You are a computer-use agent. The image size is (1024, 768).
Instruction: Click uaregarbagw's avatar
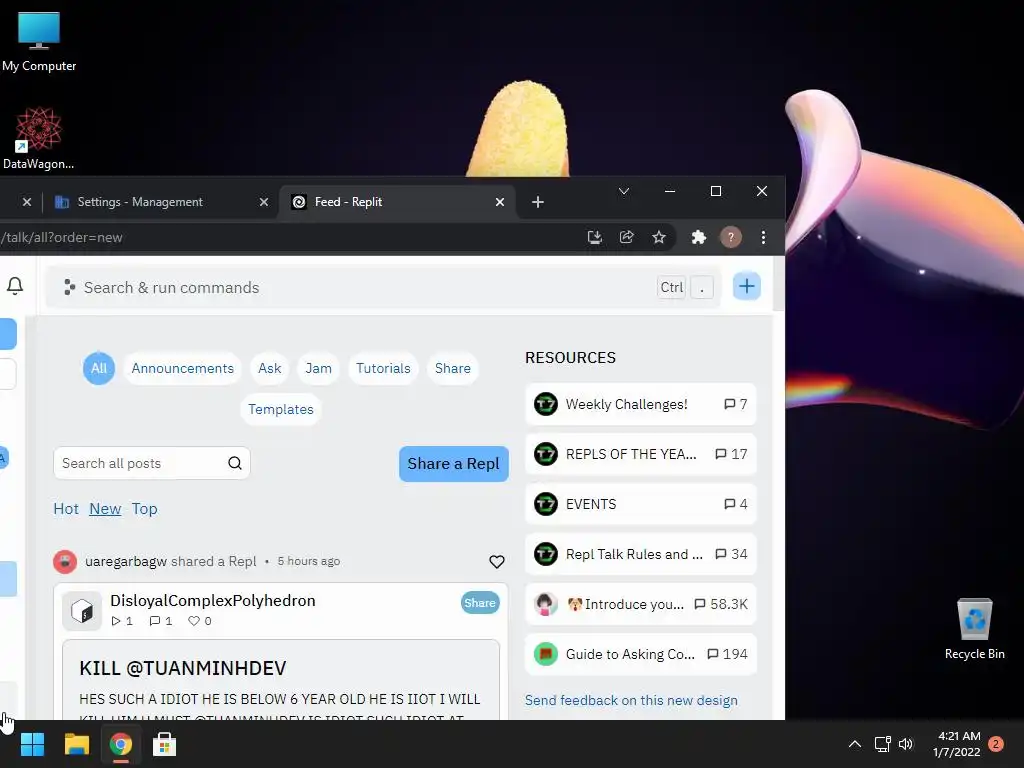65,562
